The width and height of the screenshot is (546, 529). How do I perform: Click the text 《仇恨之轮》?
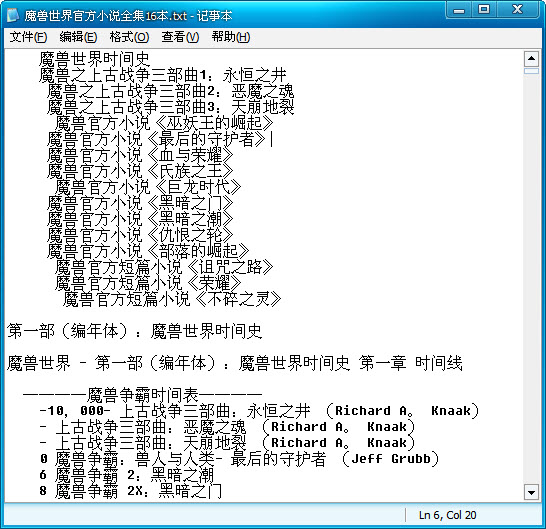point(189,235)
